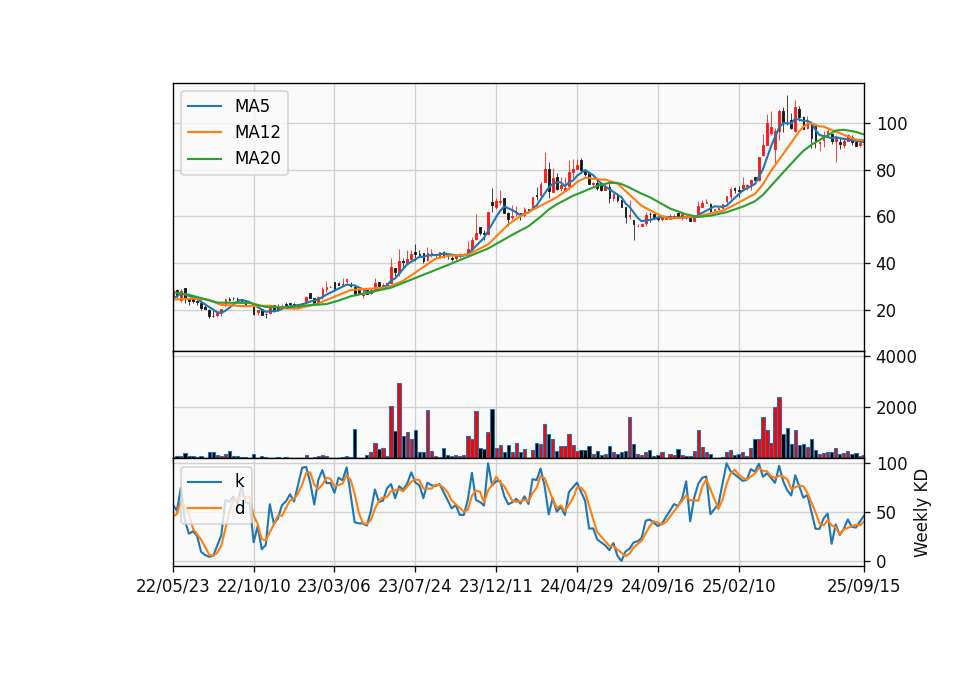Click the 23/03/06 date label
The image size is (960, 690).
click(x=334, y=586)
